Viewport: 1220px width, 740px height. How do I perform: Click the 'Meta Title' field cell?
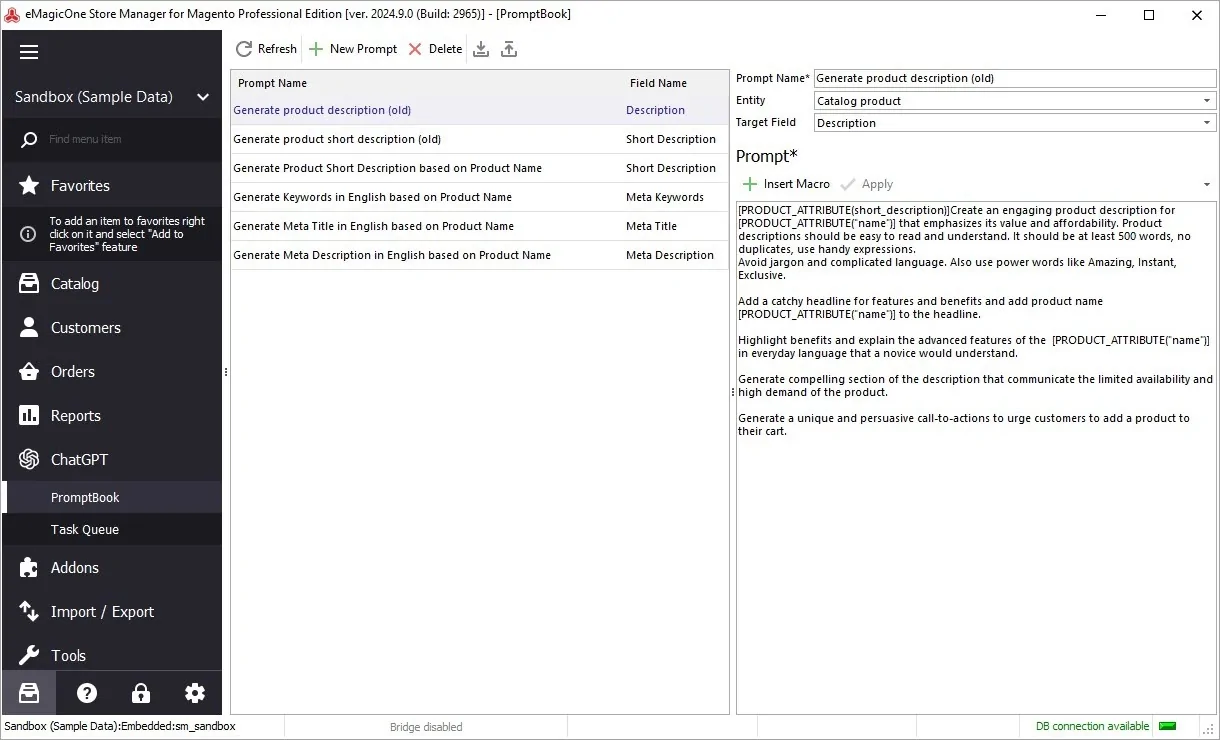click(651, 226)
